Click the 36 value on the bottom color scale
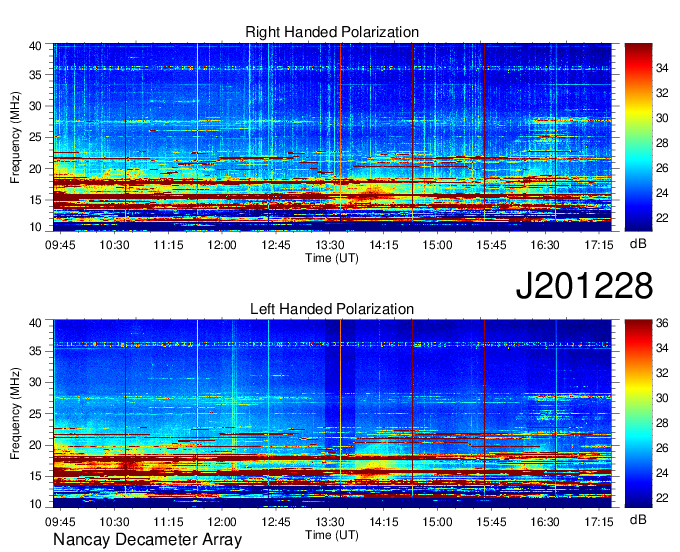Image resolution: width=680 pixels, height=552 pixels. [662, 323]
